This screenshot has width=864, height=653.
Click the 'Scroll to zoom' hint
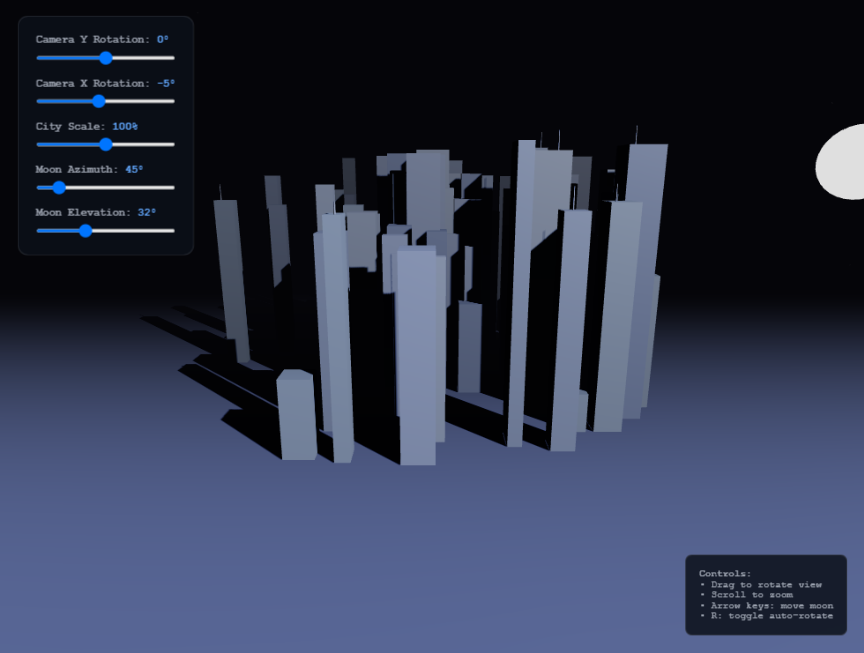[746, 595]
